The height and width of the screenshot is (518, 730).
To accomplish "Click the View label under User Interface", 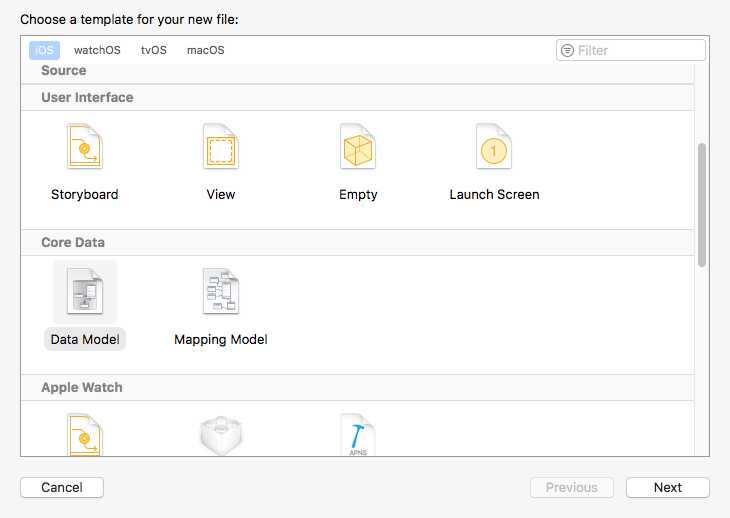I will click(x=221, y=195).
